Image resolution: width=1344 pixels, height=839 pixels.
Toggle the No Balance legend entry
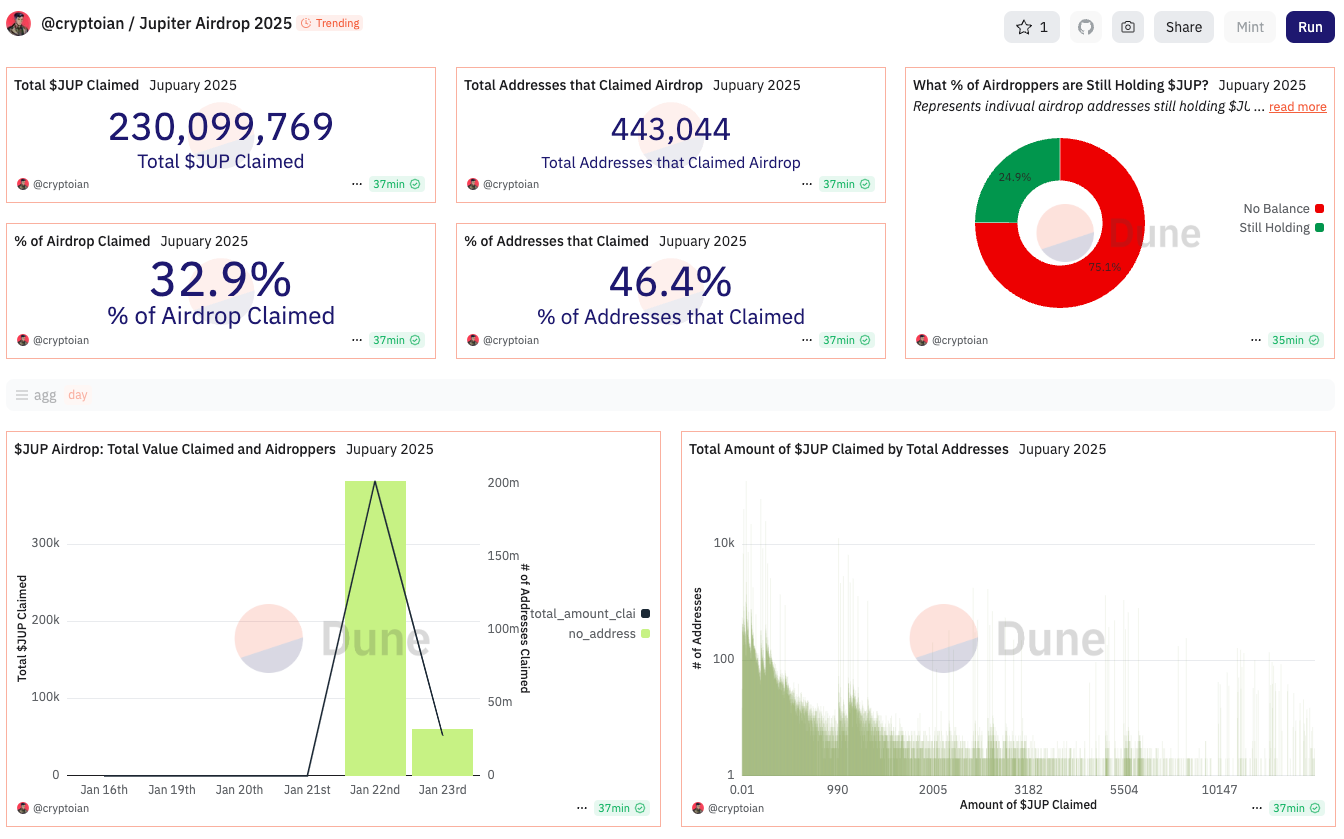tap(1284, 209)
